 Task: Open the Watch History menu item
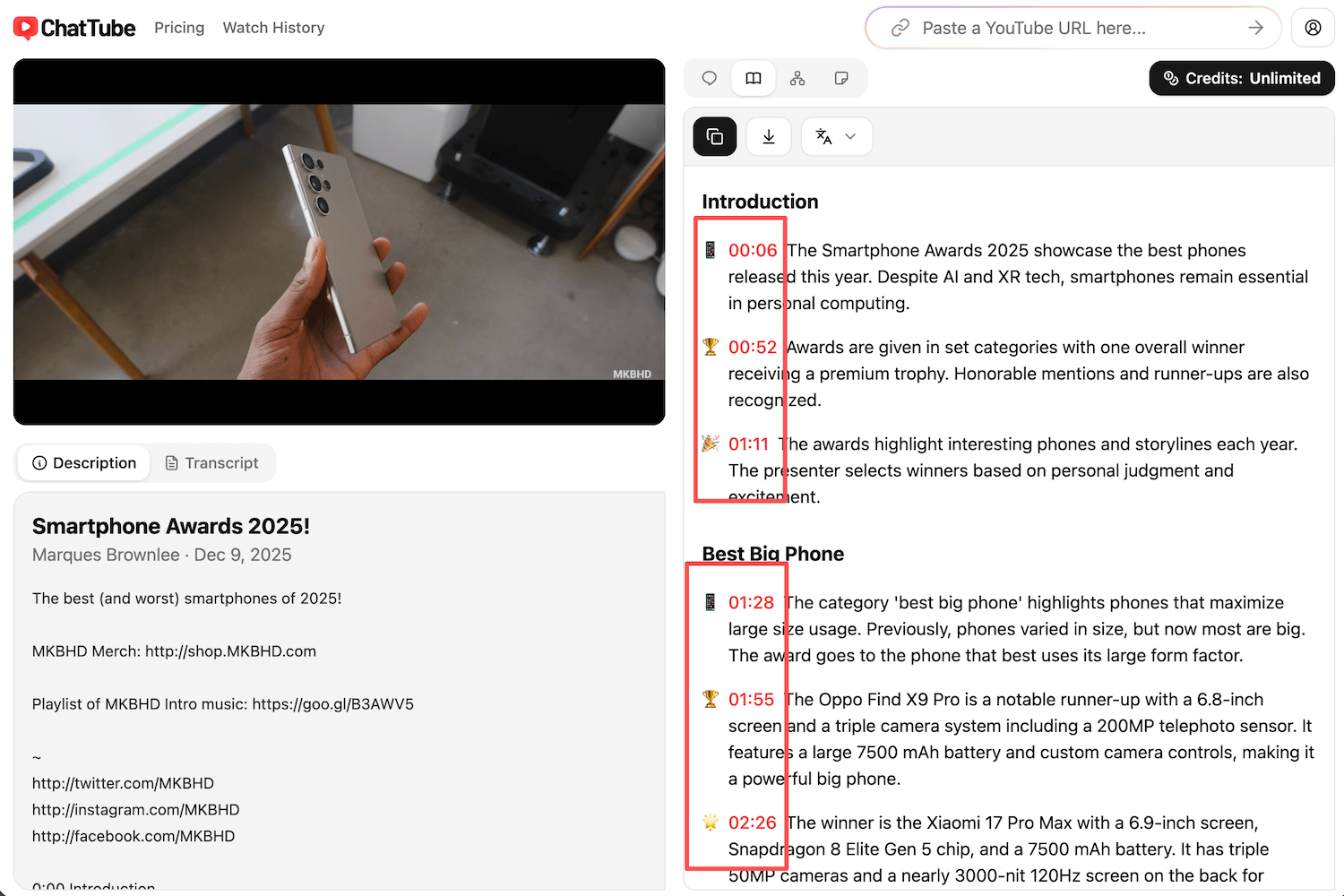point(273,28)
